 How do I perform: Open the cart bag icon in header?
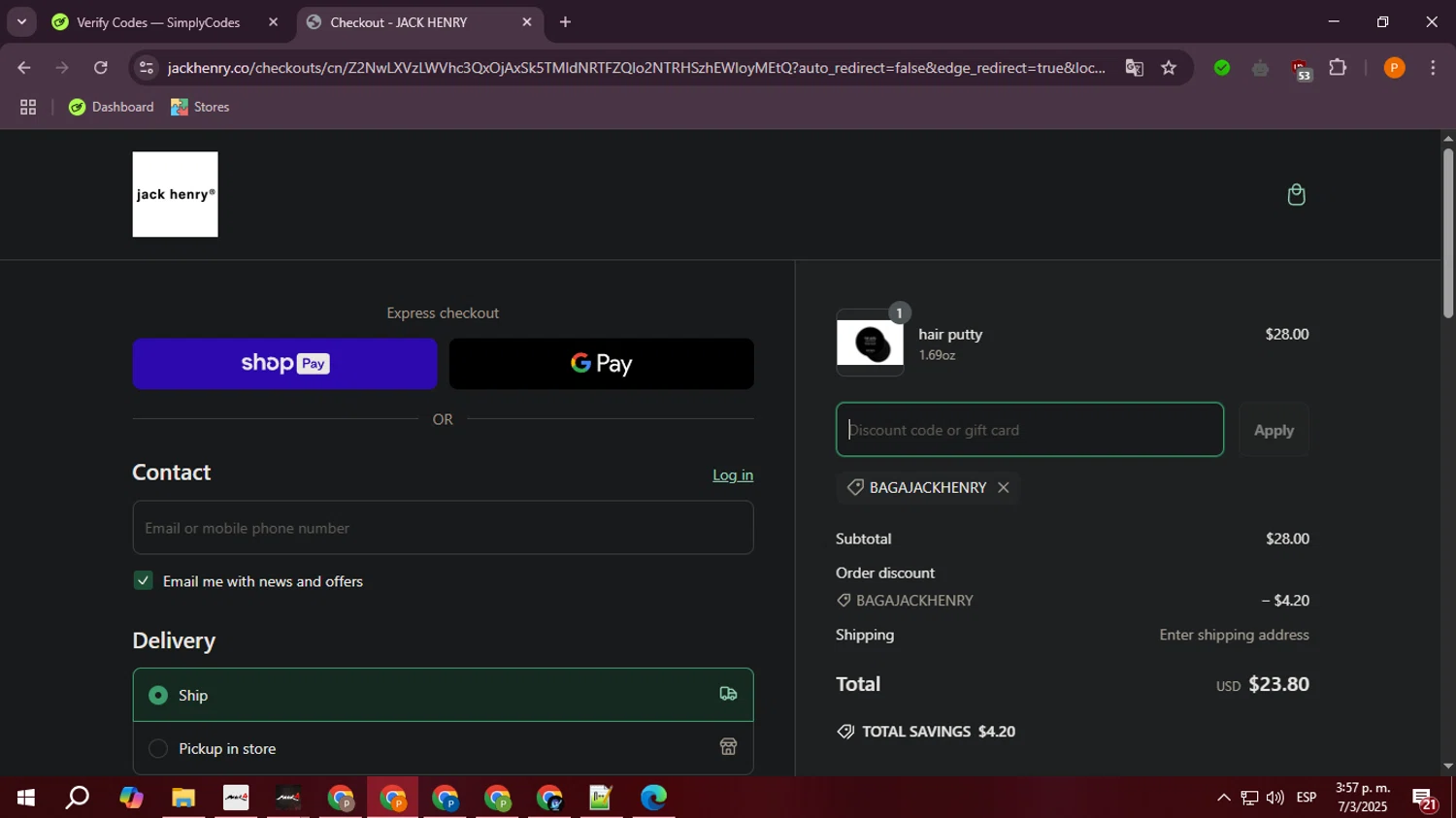coord(1296,195)
